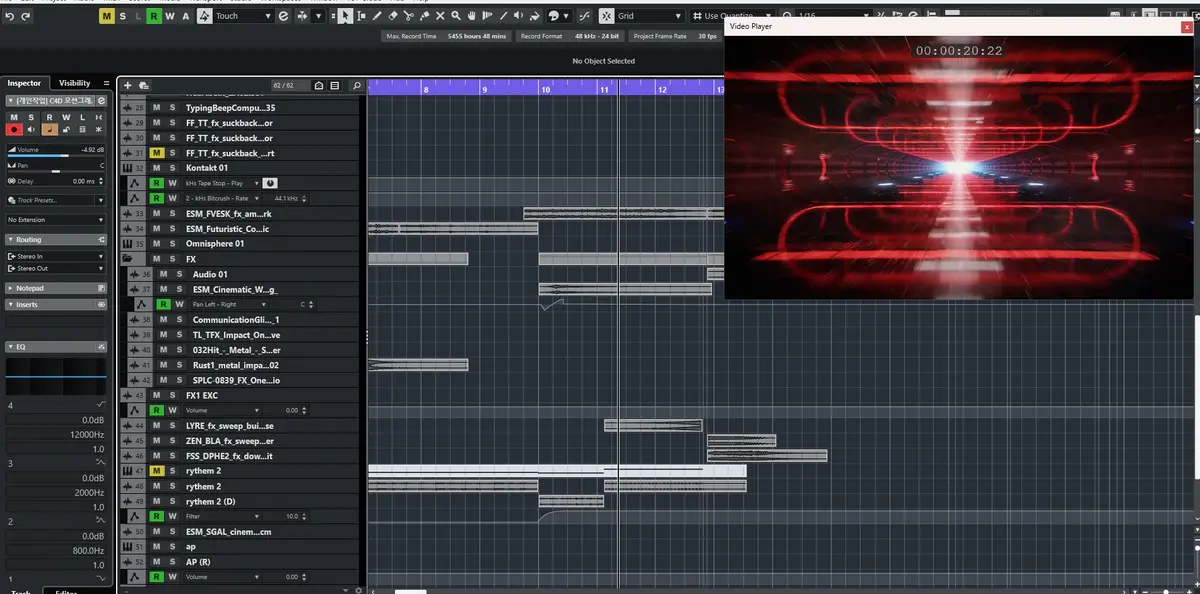Click the Add Track plus icon
Screen dimensions: 1200x594
127,86
